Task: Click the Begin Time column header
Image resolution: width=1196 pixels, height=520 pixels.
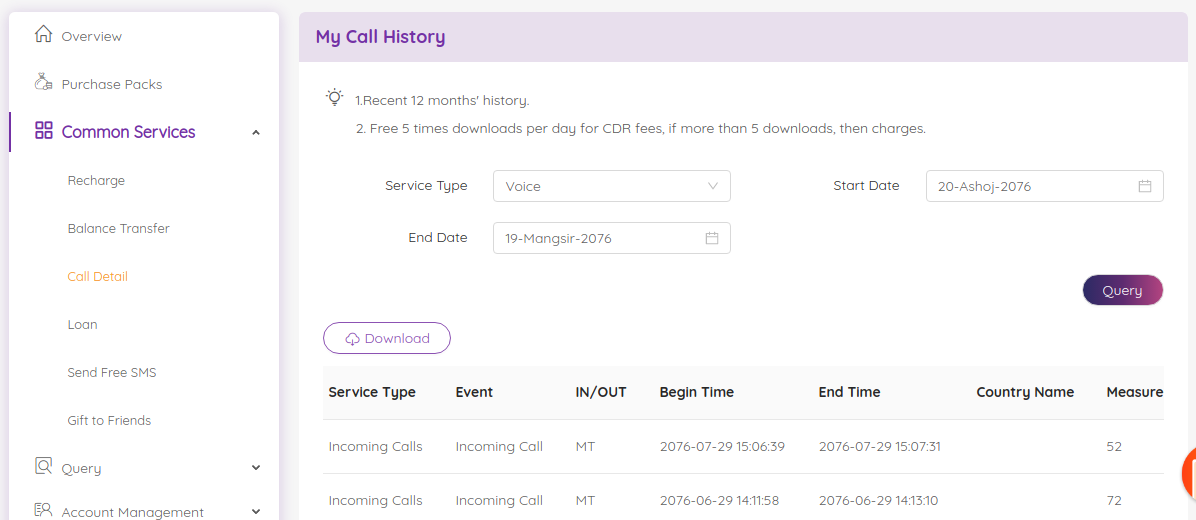Action: point(696,392)
